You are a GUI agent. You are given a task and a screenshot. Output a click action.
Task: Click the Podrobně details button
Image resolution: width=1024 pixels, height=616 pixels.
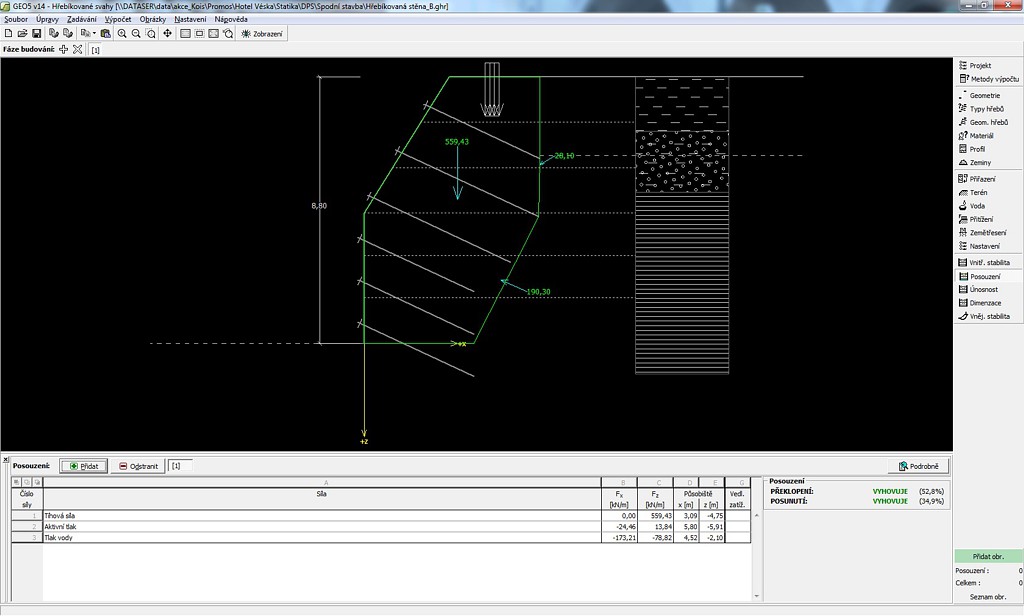click(x=917, y=466)
